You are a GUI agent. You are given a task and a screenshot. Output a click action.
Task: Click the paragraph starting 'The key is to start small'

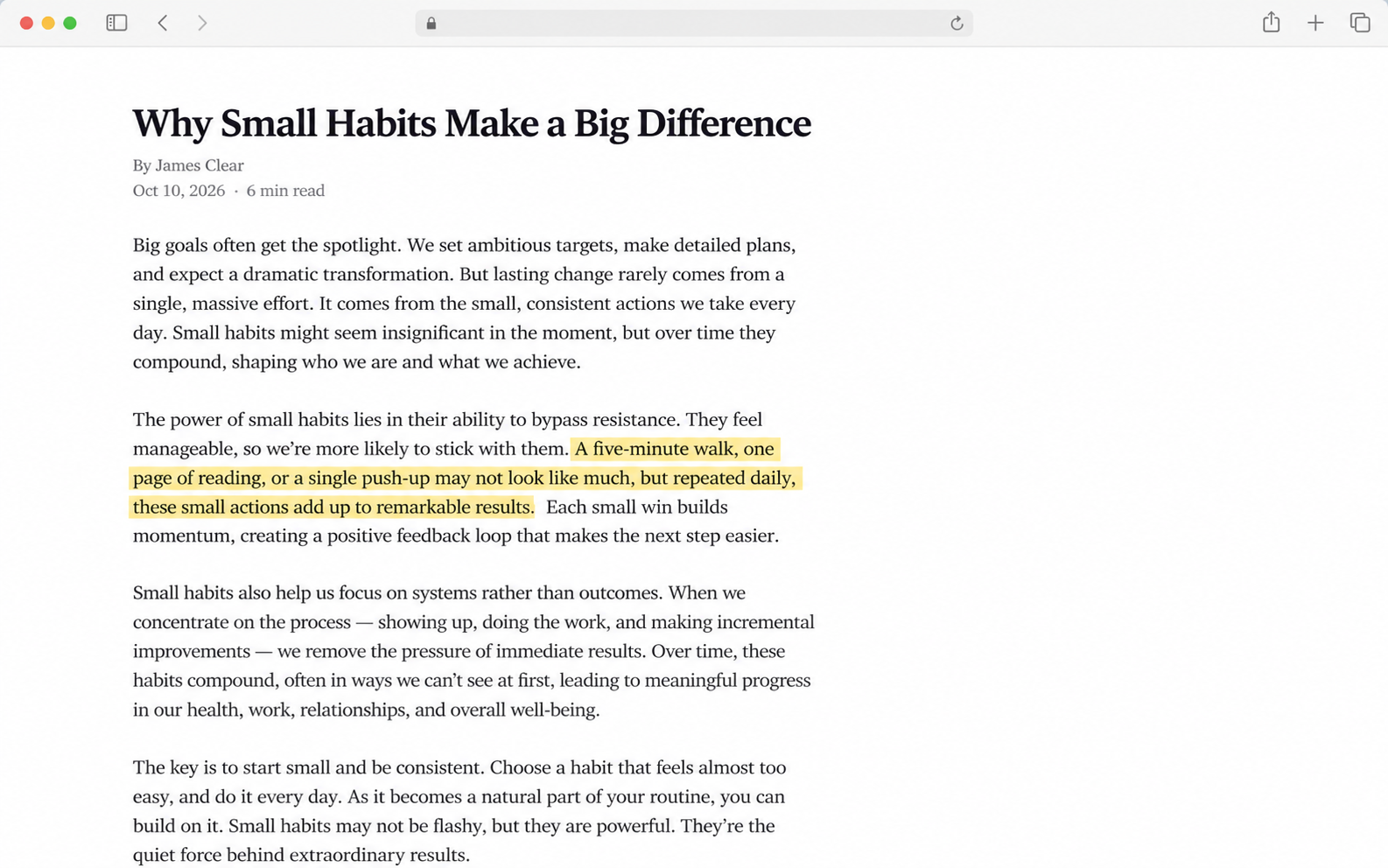pos(459,811)
